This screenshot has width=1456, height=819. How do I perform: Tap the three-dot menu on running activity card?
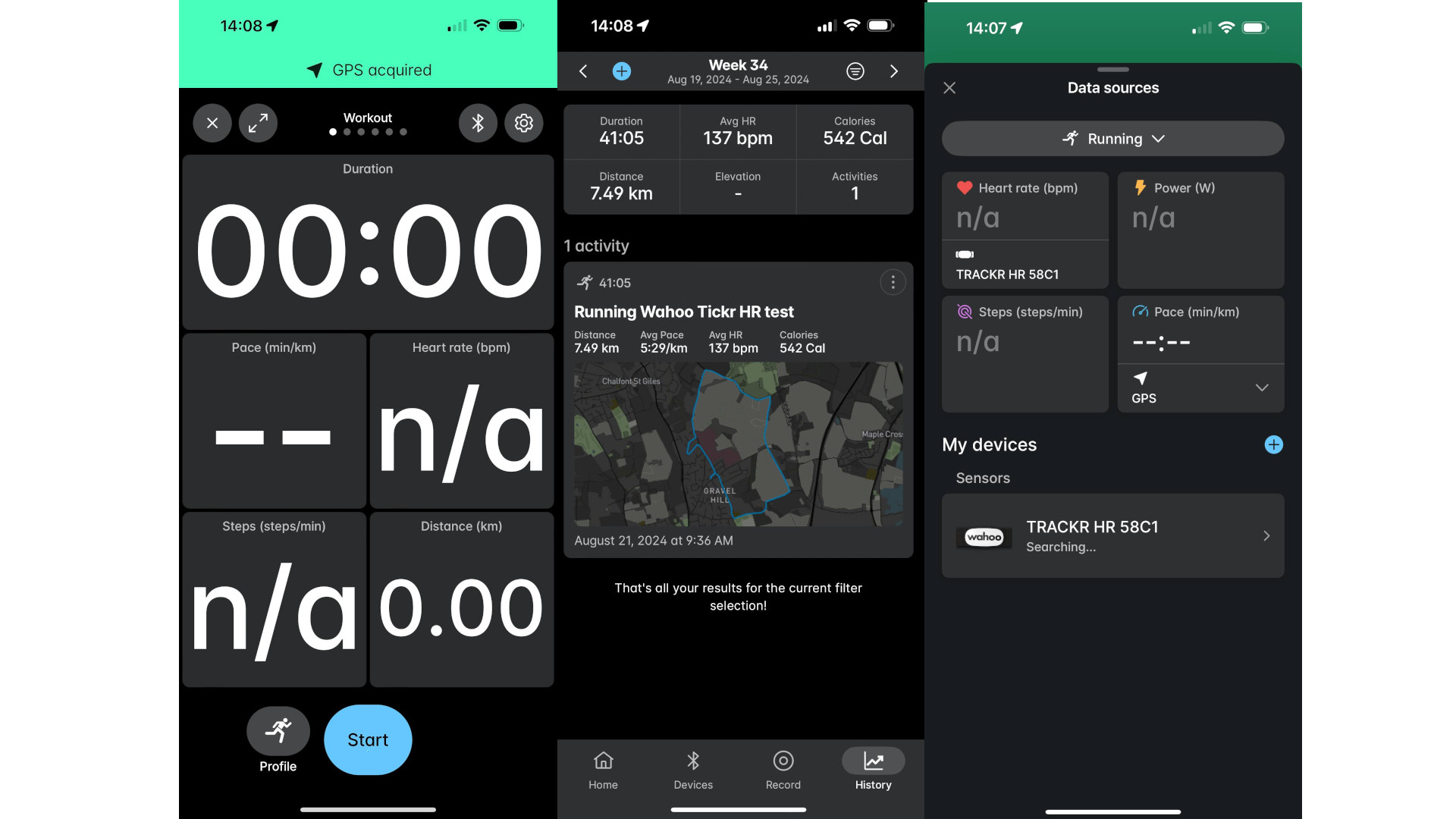click(x=893, y=282)
